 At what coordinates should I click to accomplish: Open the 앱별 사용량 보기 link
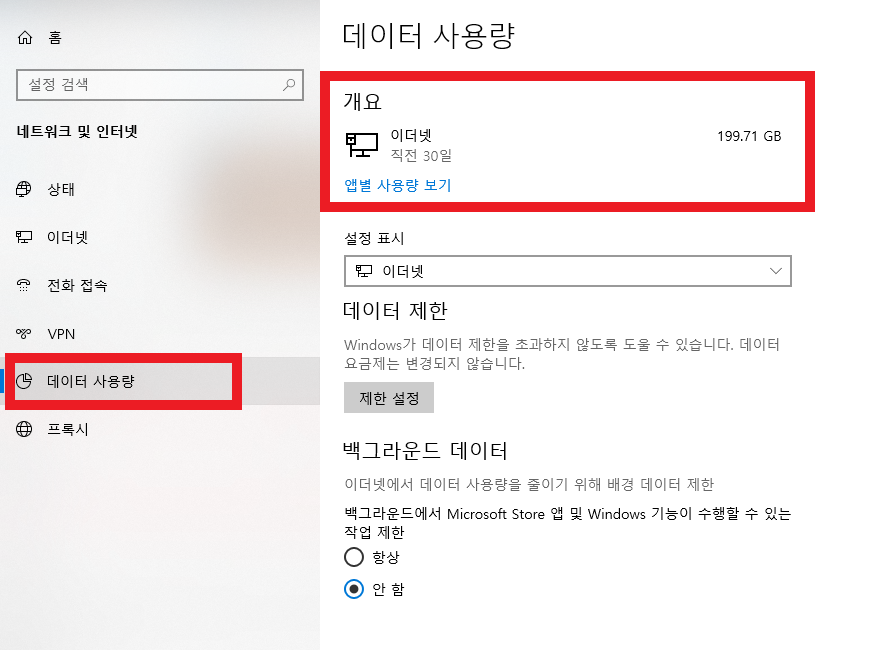pyautogui.click(x=398, y=185)
